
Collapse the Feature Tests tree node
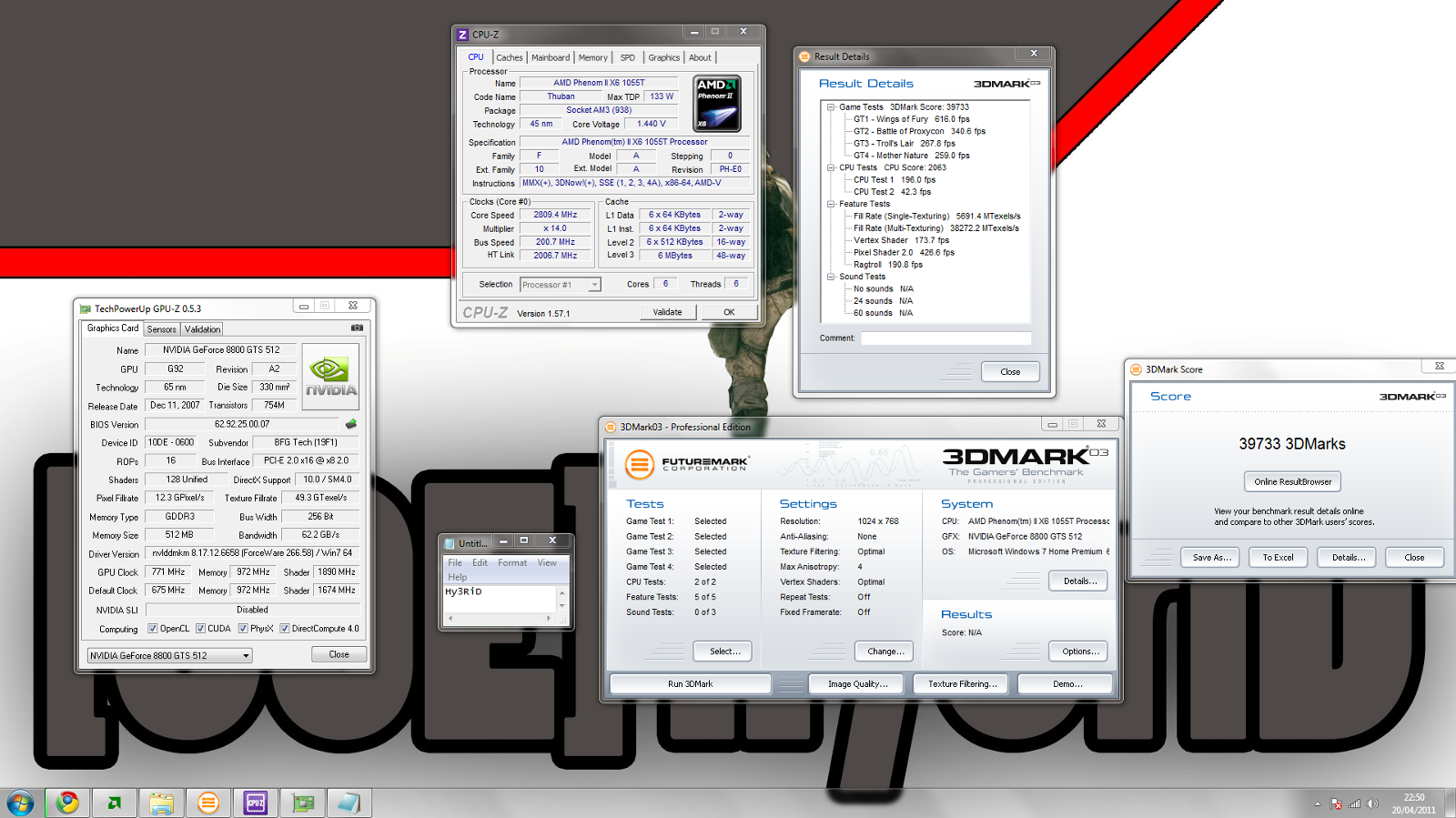pyautogui.click(x=831, y=204)
